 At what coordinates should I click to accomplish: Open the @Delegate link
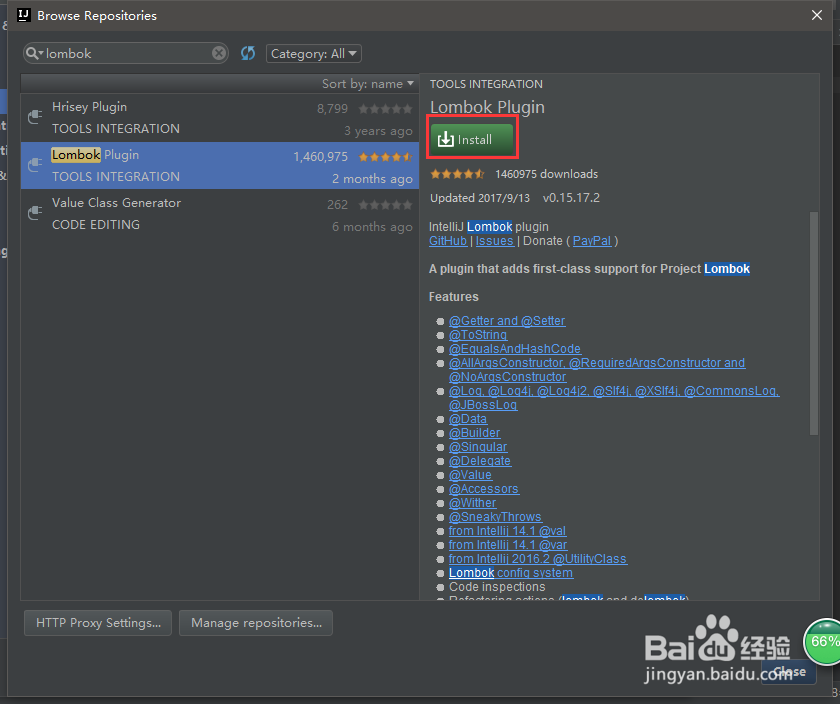tap(479, 461)
